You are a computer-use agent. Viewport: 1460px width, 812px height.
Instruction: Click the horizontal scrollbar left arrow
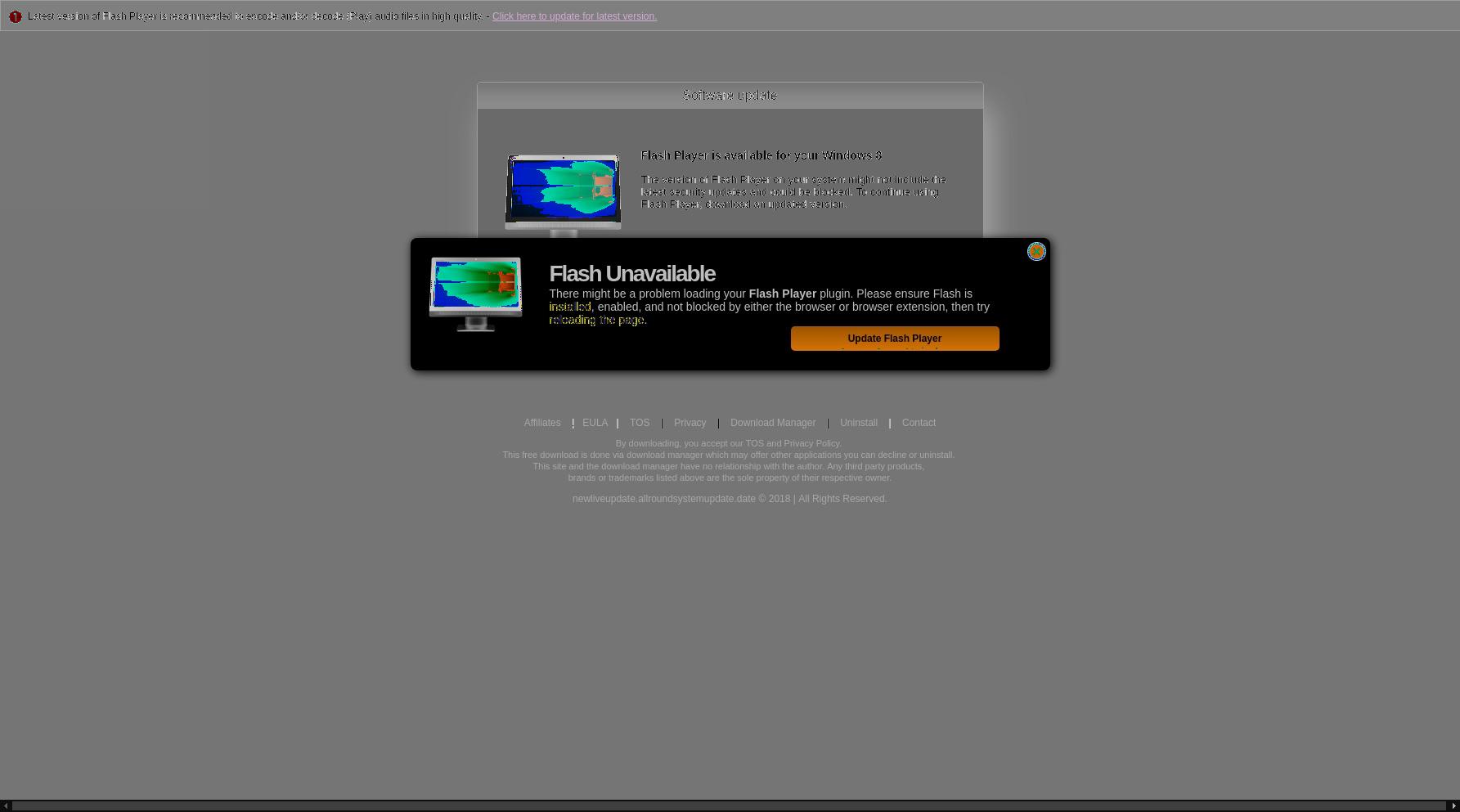click(6, 806)
